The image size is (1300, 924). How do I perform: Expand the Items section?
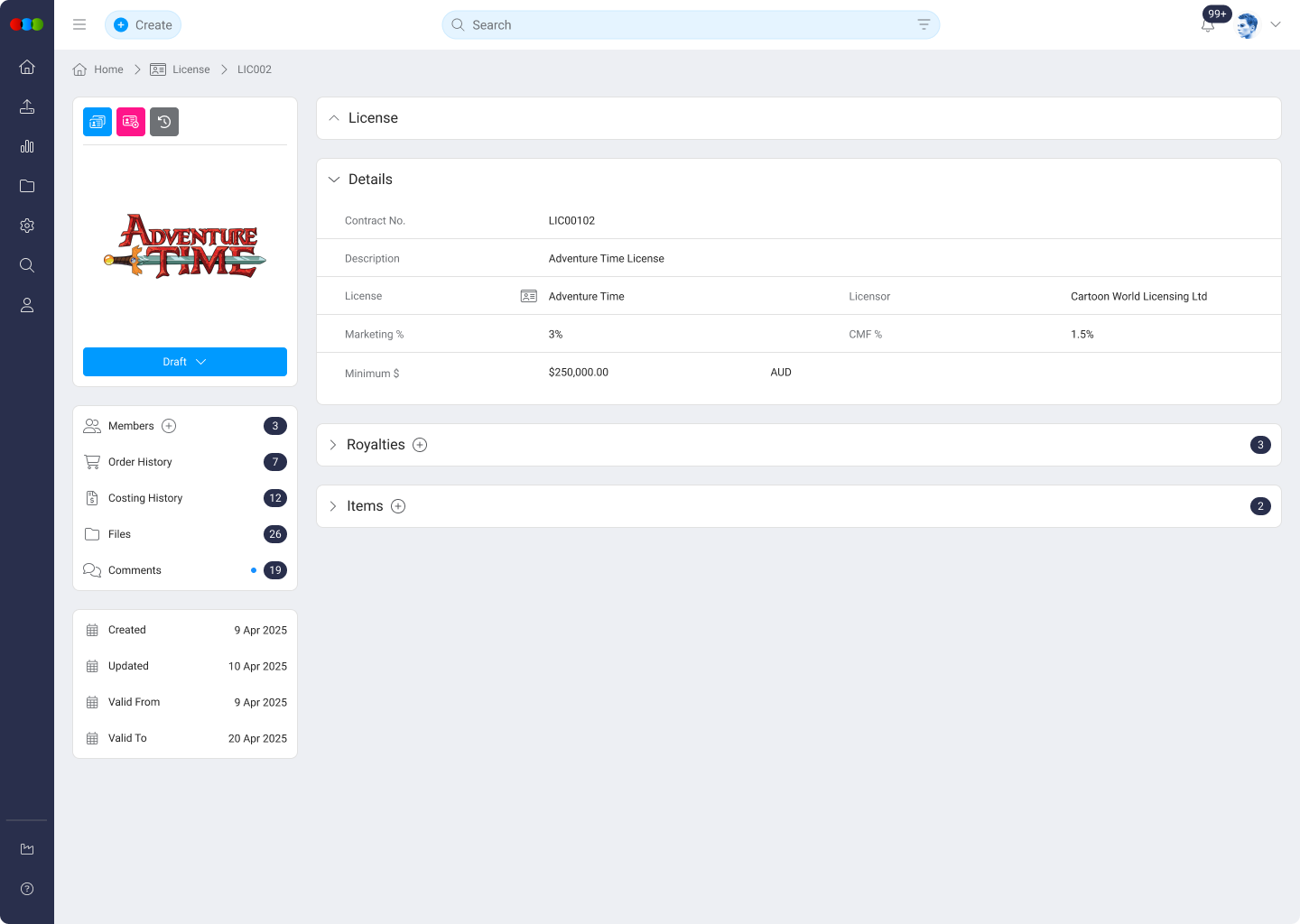point(332,506)
